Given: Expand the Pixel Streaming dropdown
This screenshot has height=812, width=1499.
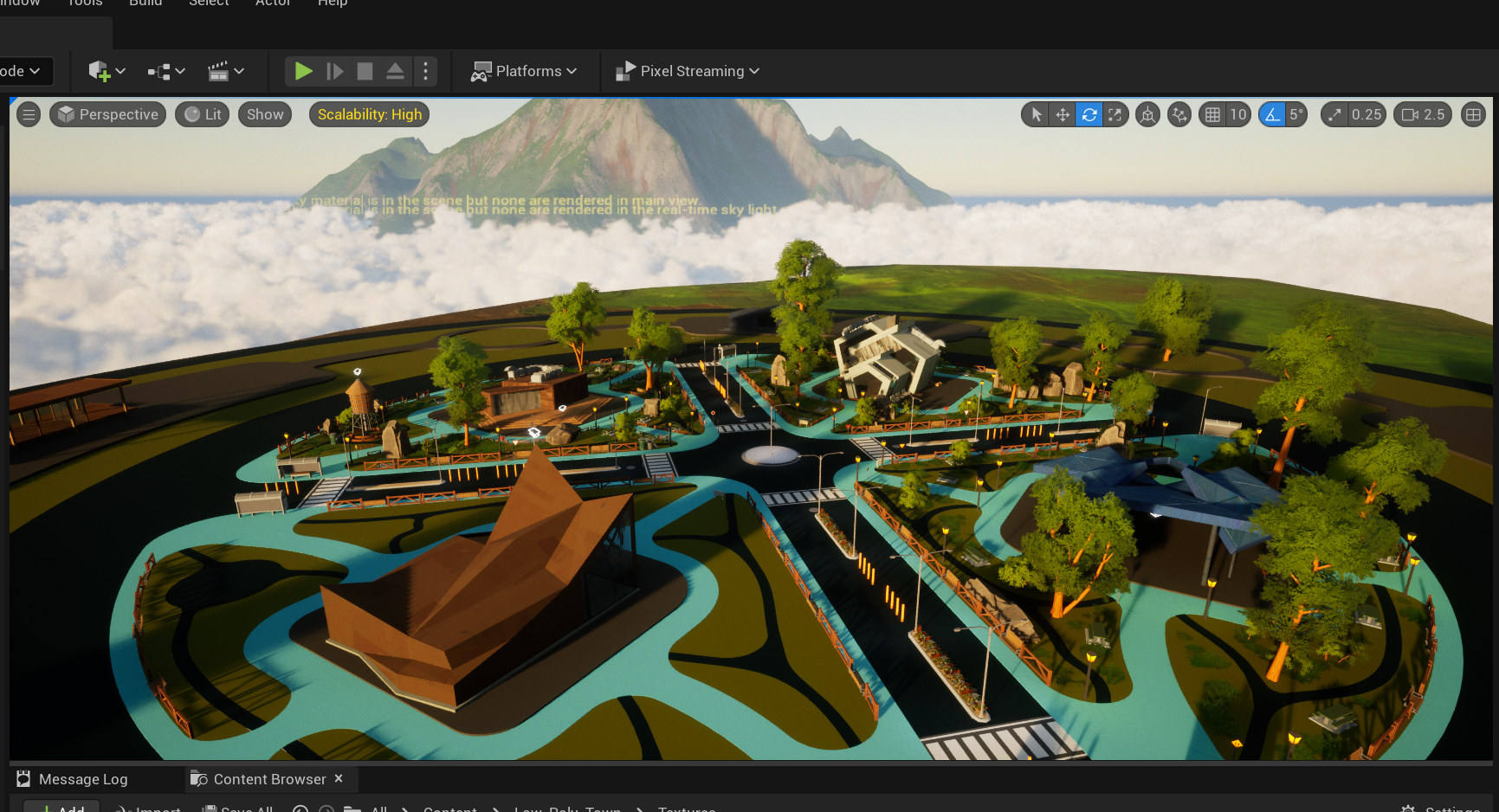Looking at the screenshot, I should click(687, 71).
